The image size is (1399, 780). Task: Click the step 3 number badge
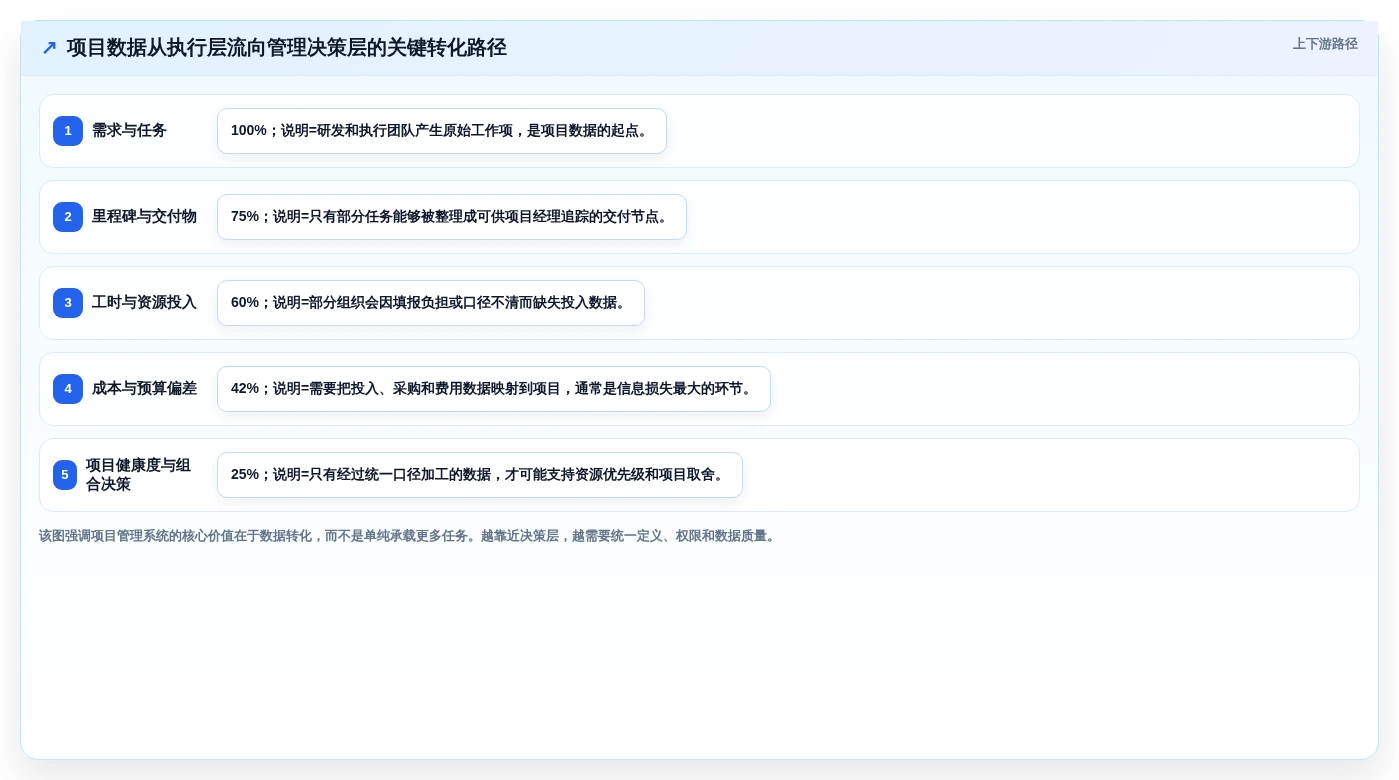68,303
